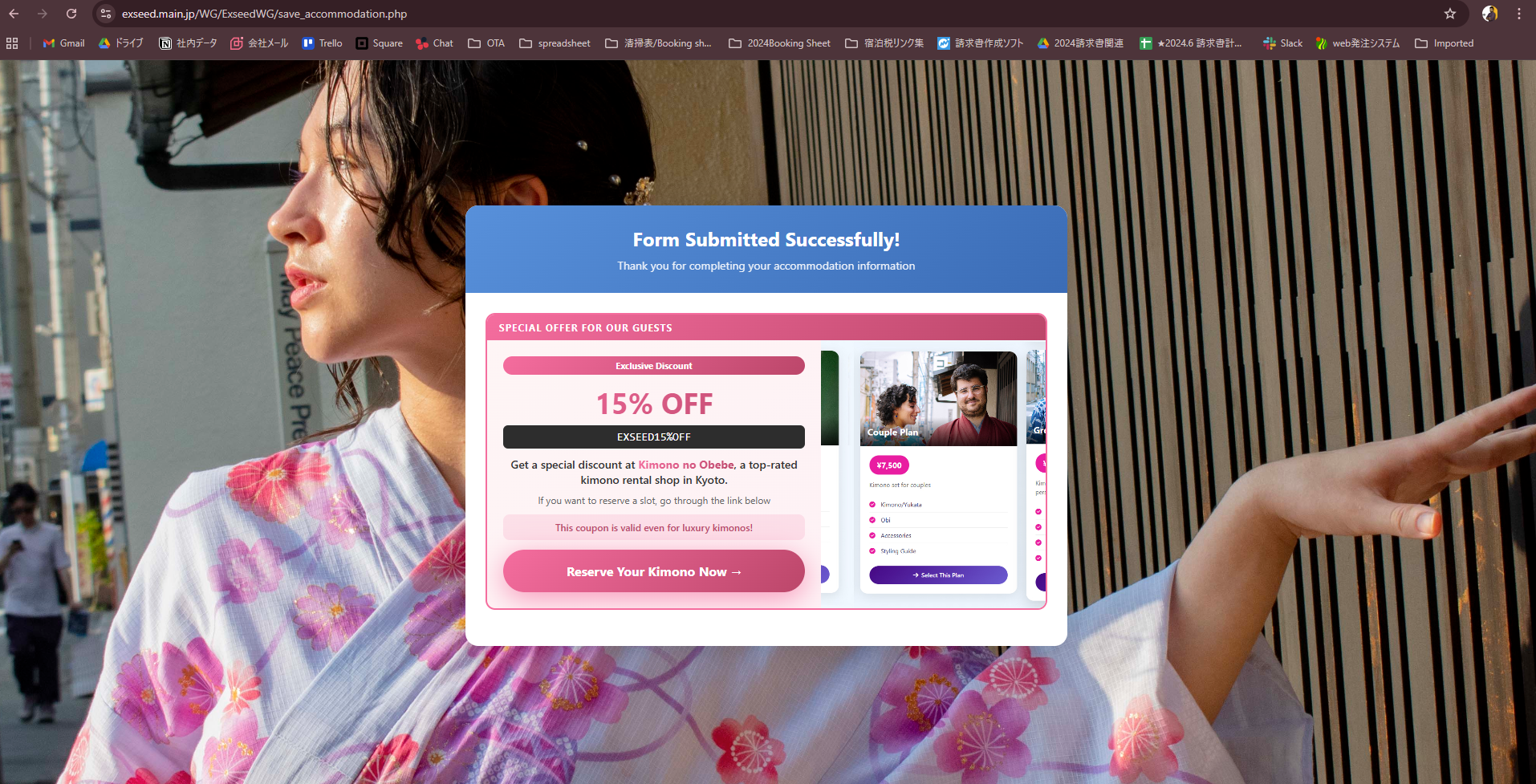1536x784 pixels.
Task: Open the browser profile avatar
Action: 1489,14
